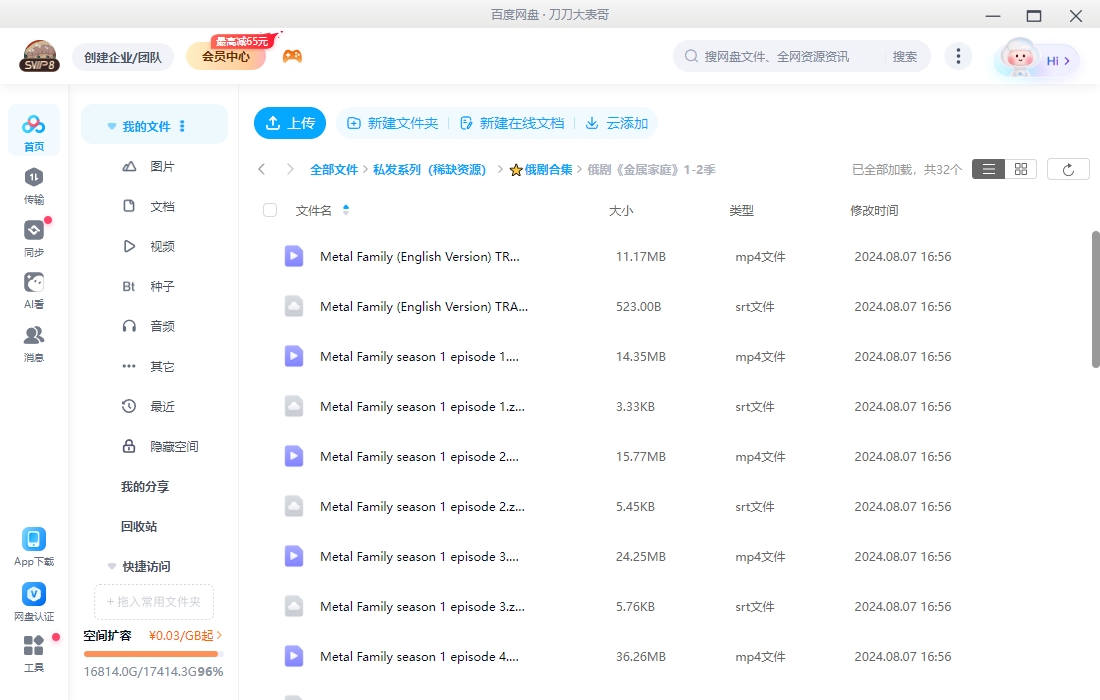Screen dimensions: 1100x700
Task: Click the mp4 icon of season 1 episode 2
Action: point(294,456)
